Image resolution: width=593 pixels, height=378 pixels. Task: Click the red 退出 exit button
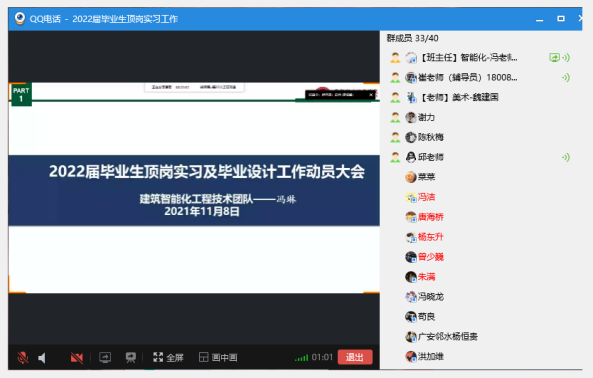pyautogui.click(x=355, y=357)
